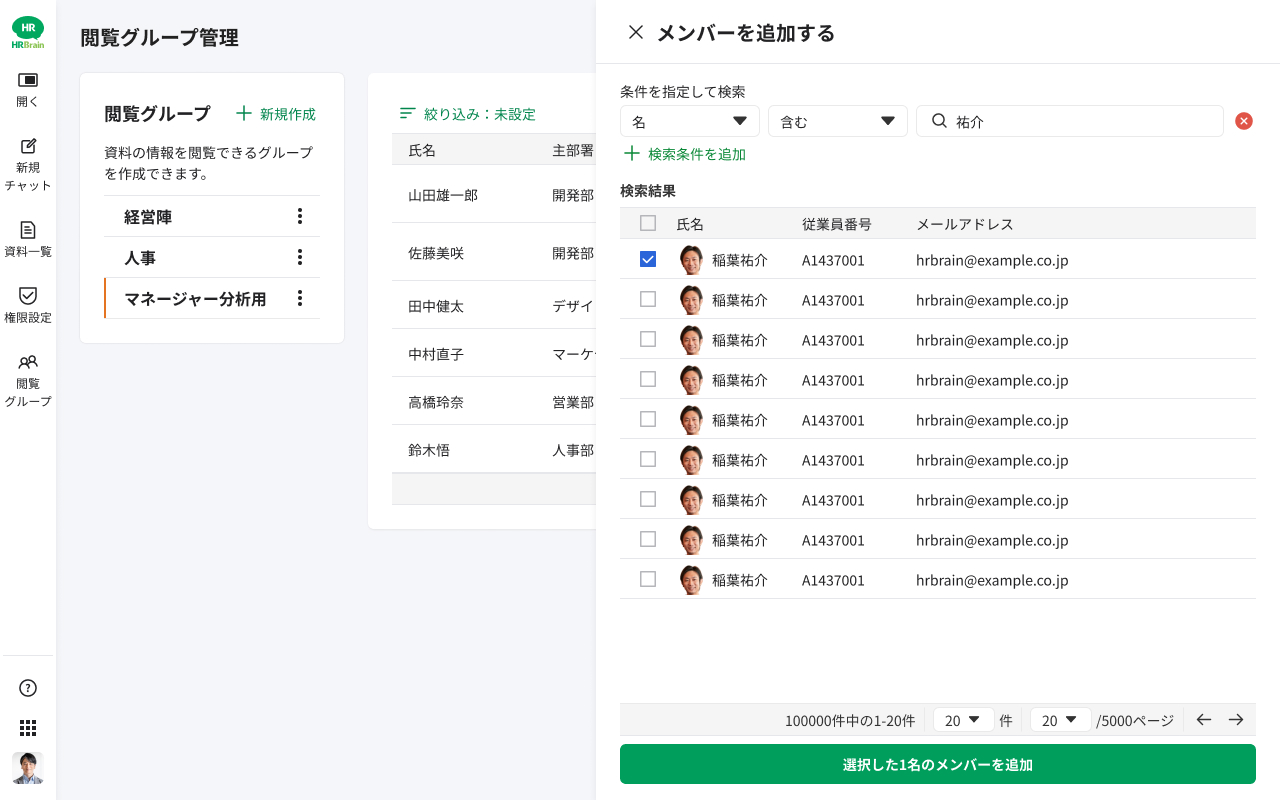The image size is (1280, 800).
Task: Select the 人事 viewing group
Action: click(140, 258)
